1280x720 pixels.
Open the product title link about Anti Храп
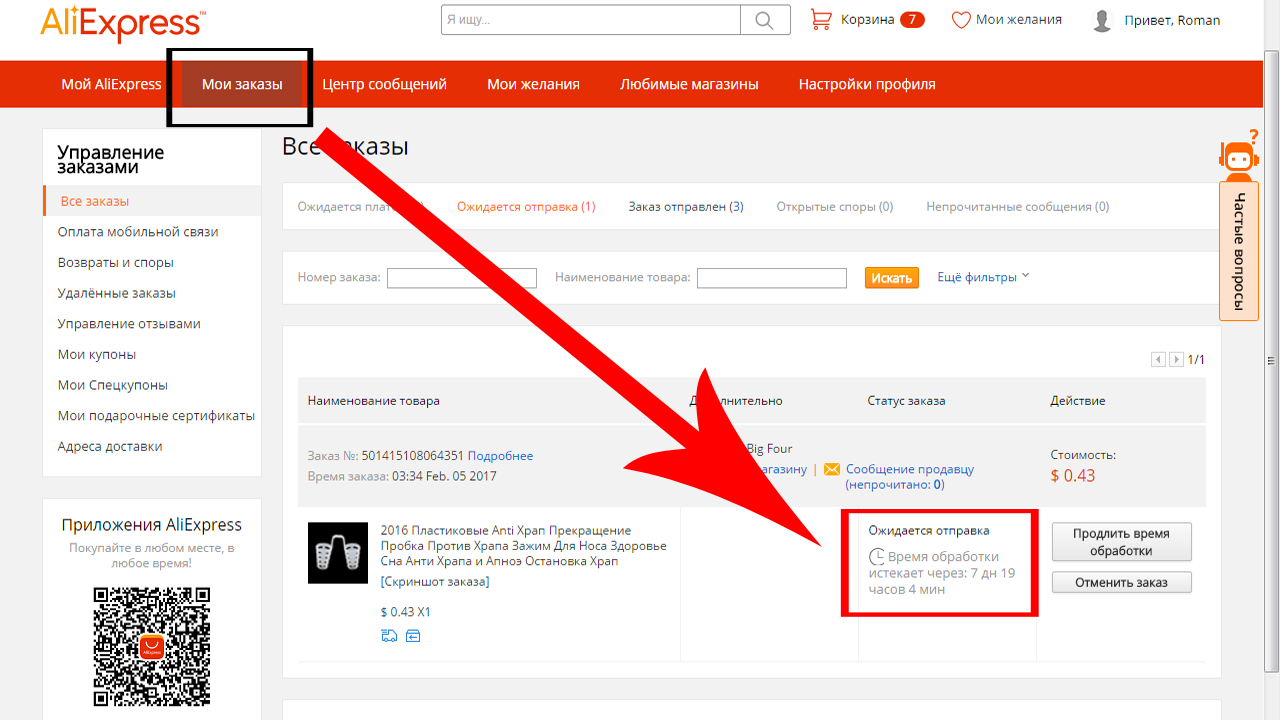tap(523, 546)
